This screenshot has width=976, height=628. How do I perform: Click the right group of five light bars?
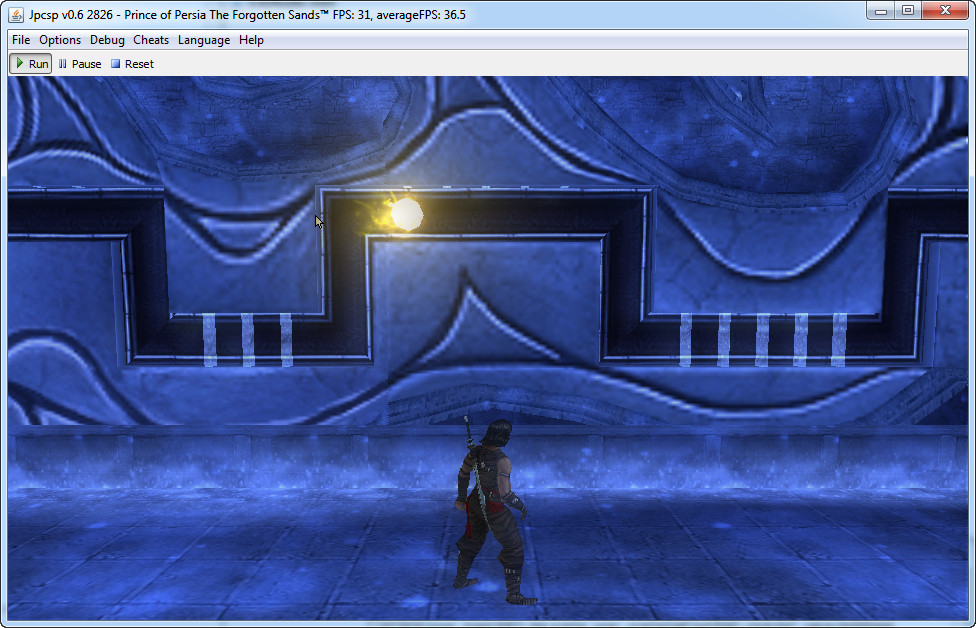point(763,339)
